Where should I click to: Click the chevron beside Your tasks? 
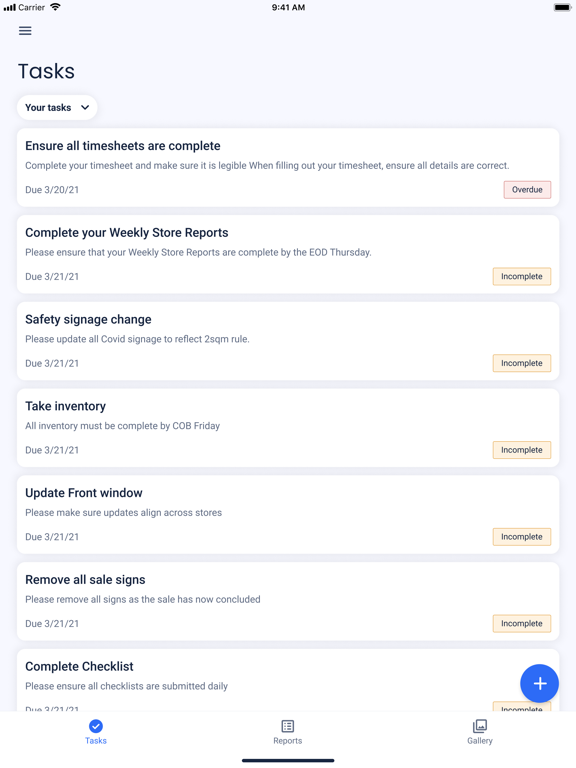(x=85, y=107)
